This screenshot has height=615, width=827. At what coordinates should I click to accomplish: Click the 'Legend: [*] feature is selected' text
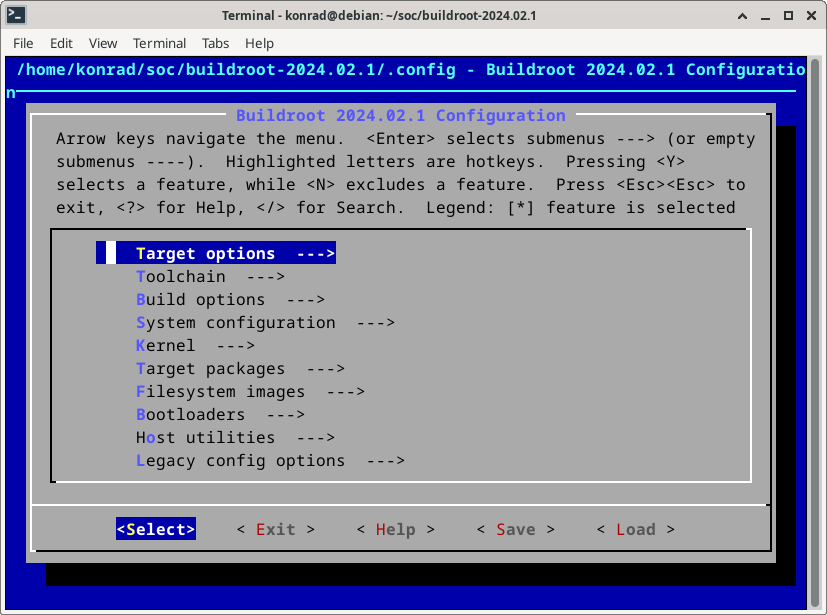pyautogui.click(x=581, y=208)
